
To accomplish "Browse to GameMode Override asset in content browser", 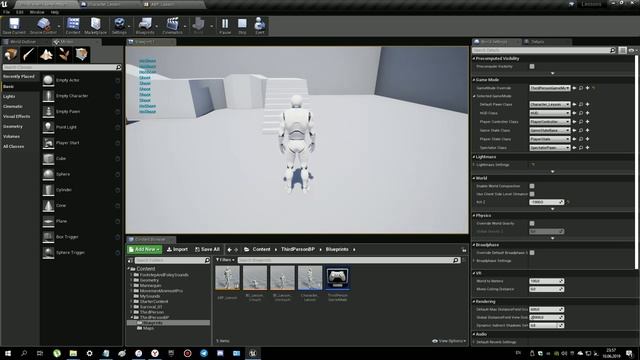I will (581, 88).
